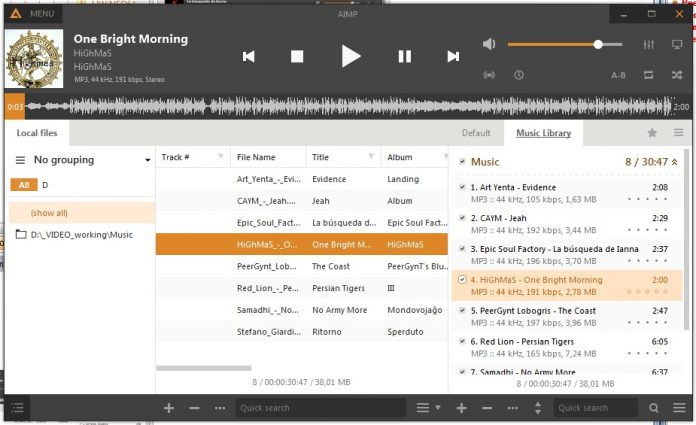
Task: Open the Title column filter dropdown
Action: tap(372, 157)
